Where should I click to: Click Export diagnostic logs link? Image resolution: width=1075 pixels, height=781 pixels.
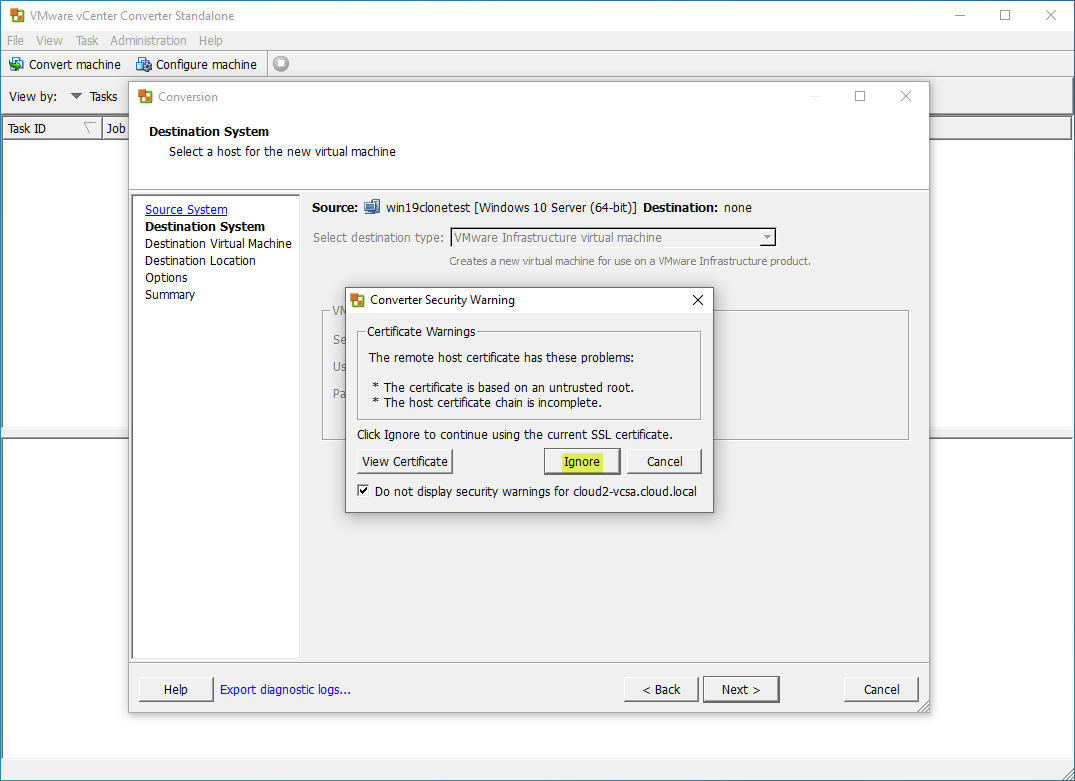click(x=285, y=690)
